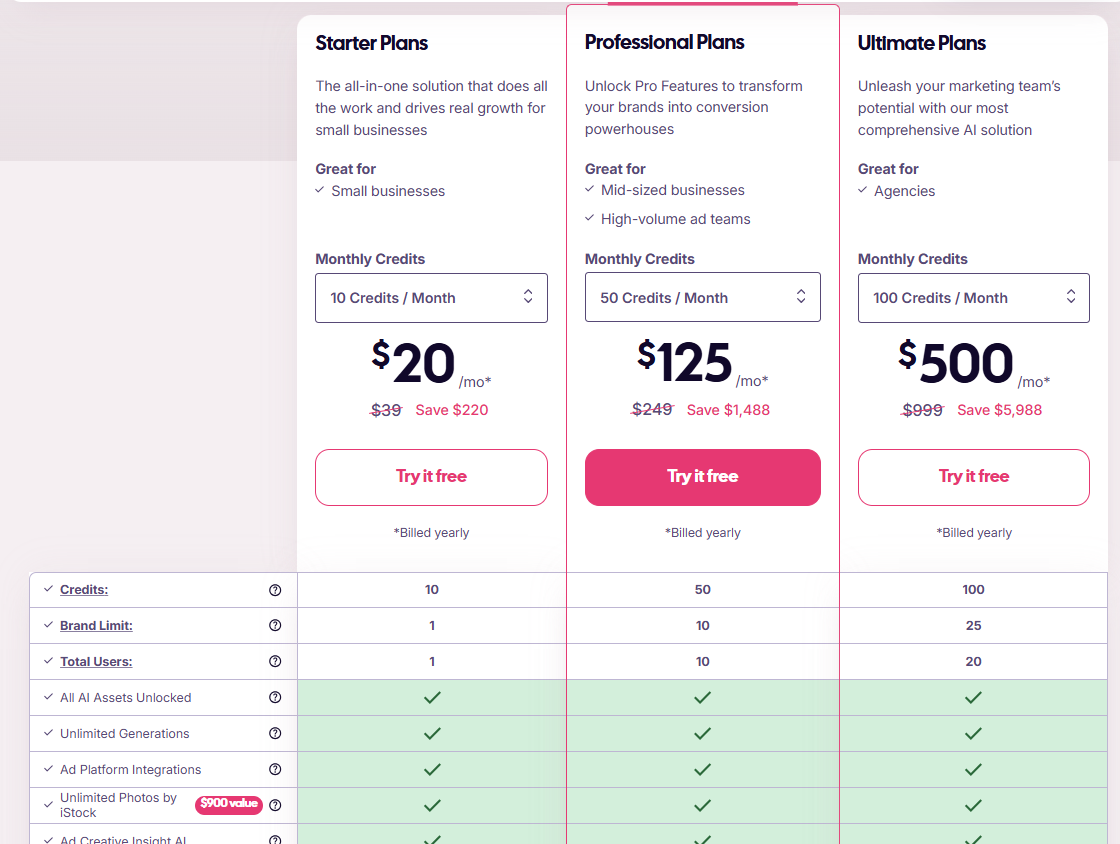The width and height of the screenshot is (1120, 844).
Task: Click Unlimited Photos by iStock label
Action: click(x=119, y=805)
